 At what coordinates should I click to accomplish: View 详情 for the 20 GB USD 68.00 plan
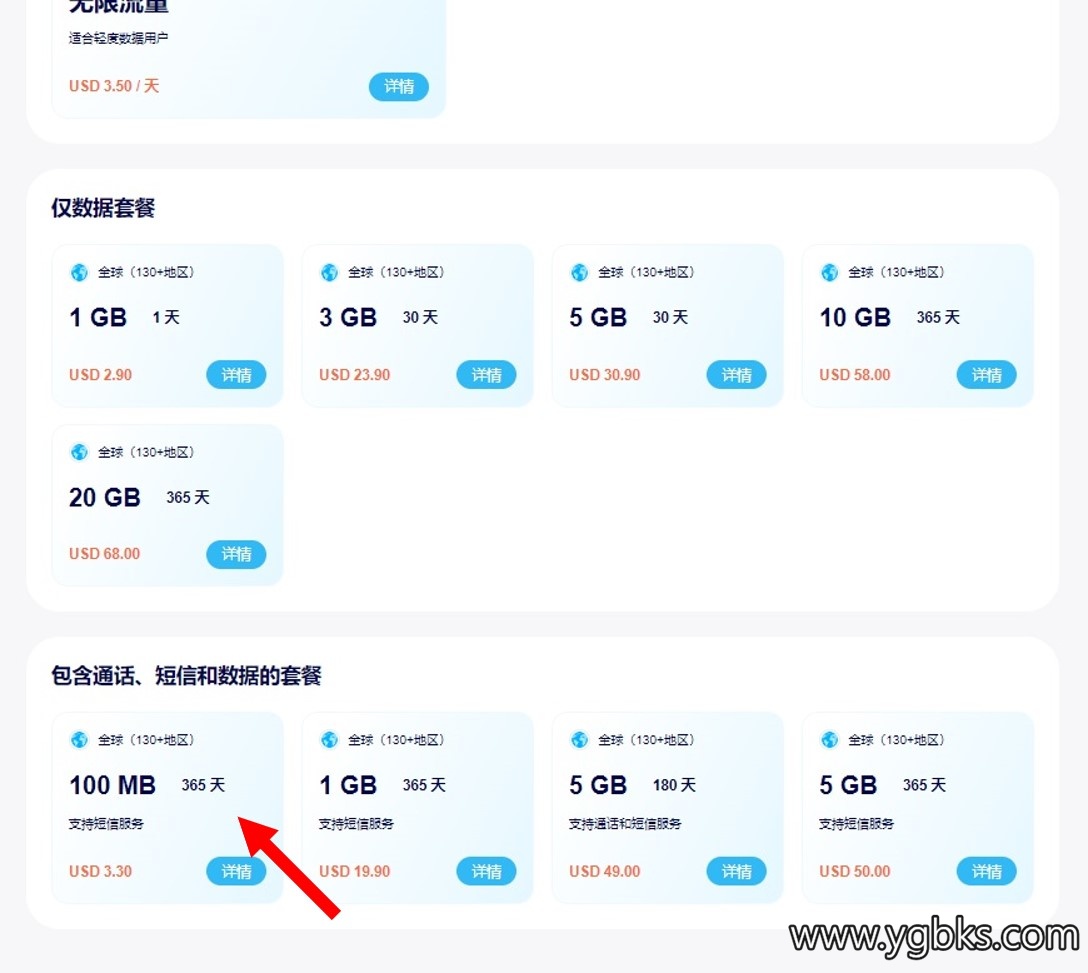click(236, 554)
